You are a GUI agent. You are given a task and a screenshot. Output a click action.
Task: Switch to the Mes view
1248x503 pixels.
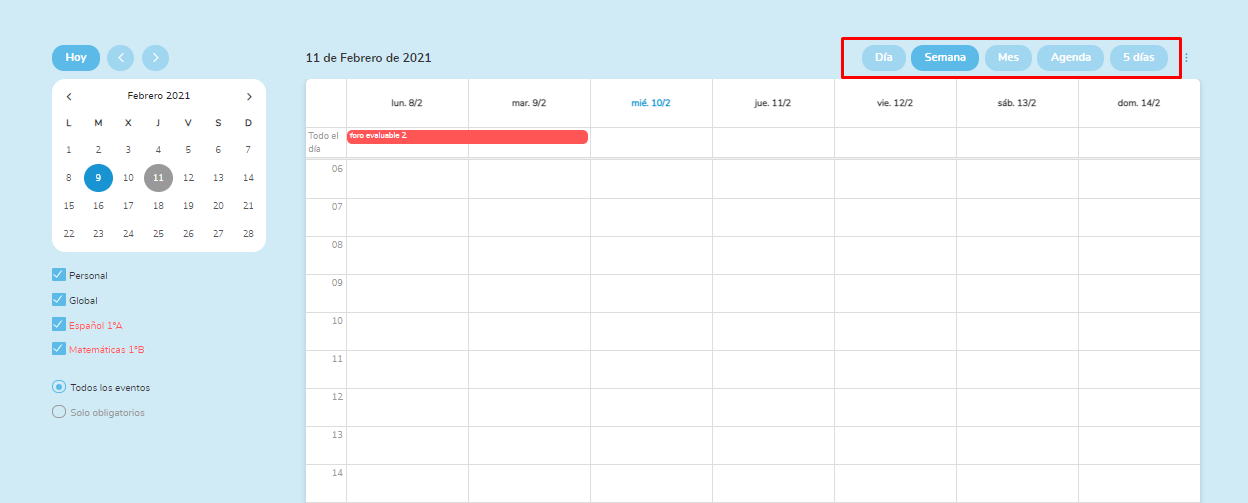click(1008, 58)
